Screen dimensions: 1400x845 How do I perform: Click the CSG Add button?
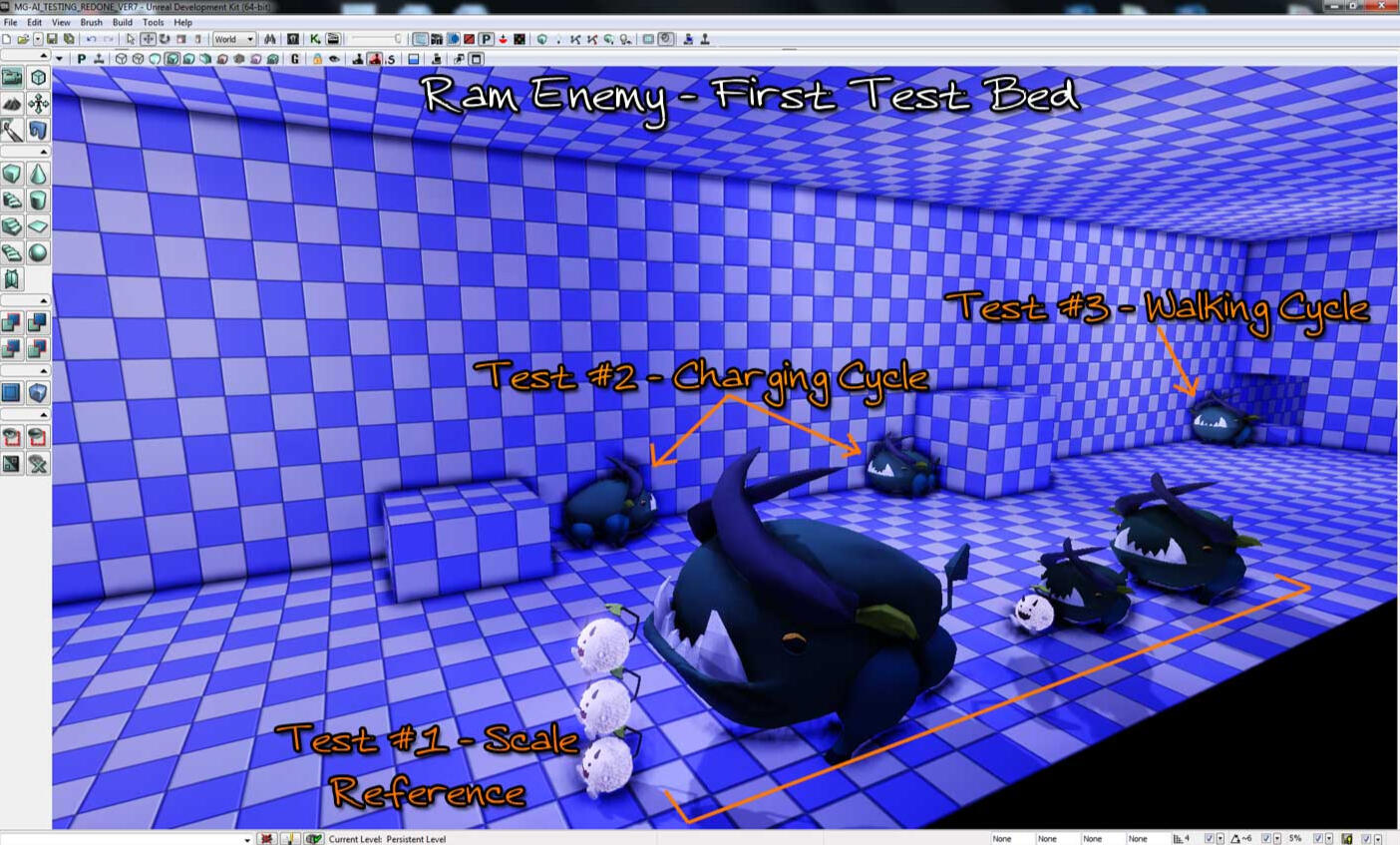point(12,322)
